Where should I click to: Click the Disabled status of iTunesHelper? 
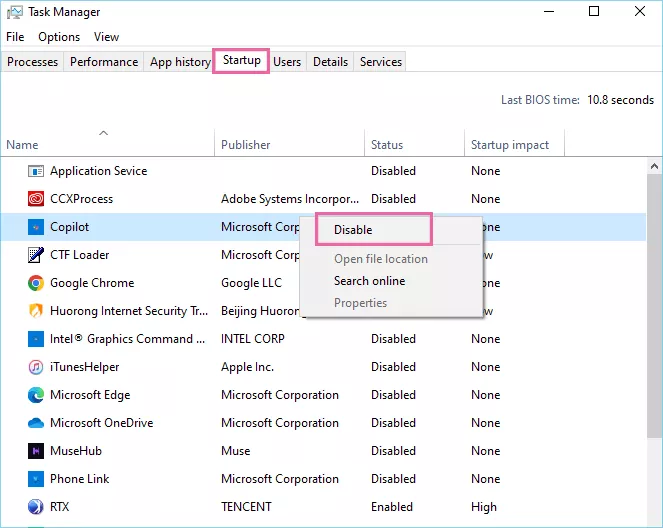pyautogui.click(x=393, y=367)
